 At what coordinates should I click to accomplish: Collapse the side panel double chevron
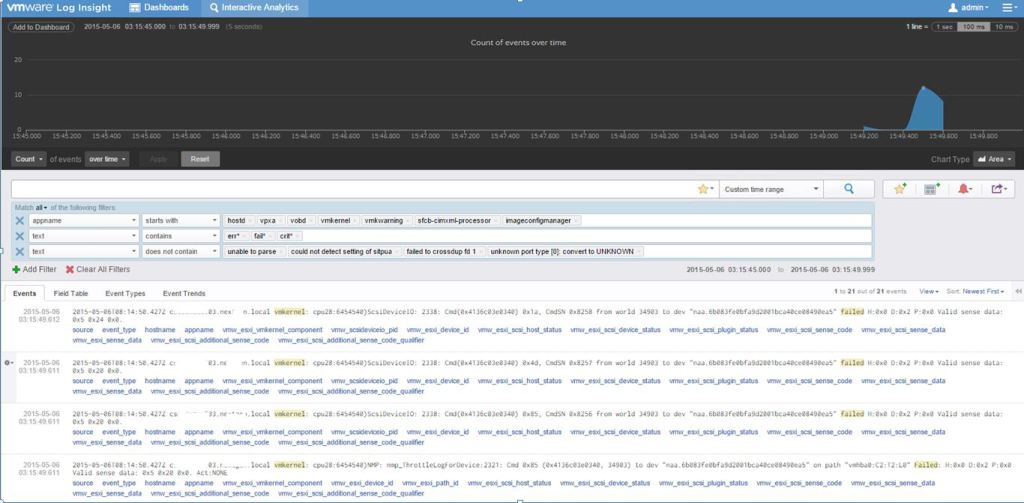click(1017, 291)
